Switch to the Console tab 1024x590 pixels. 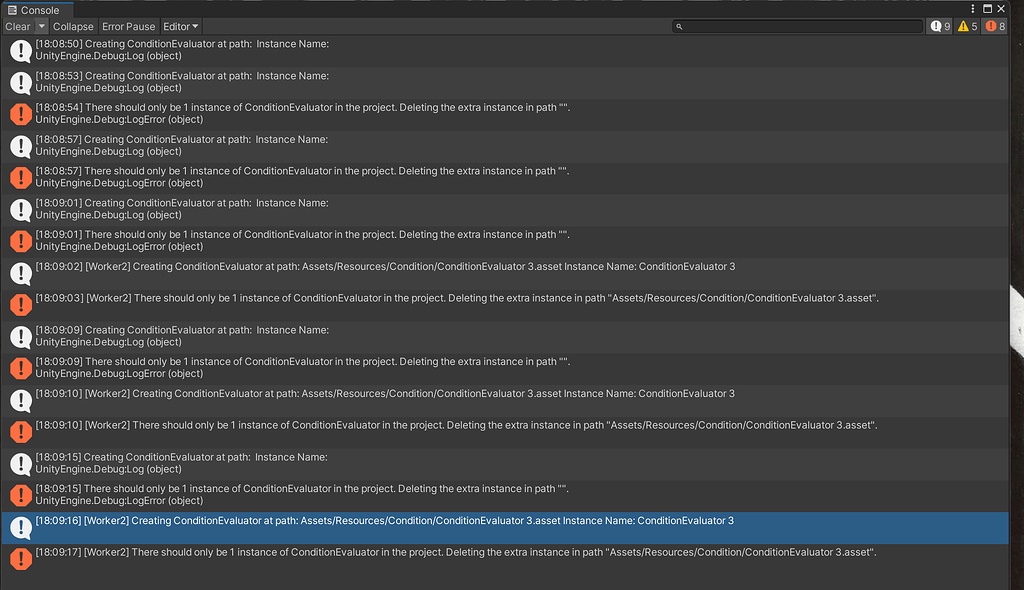pos(38,8)
